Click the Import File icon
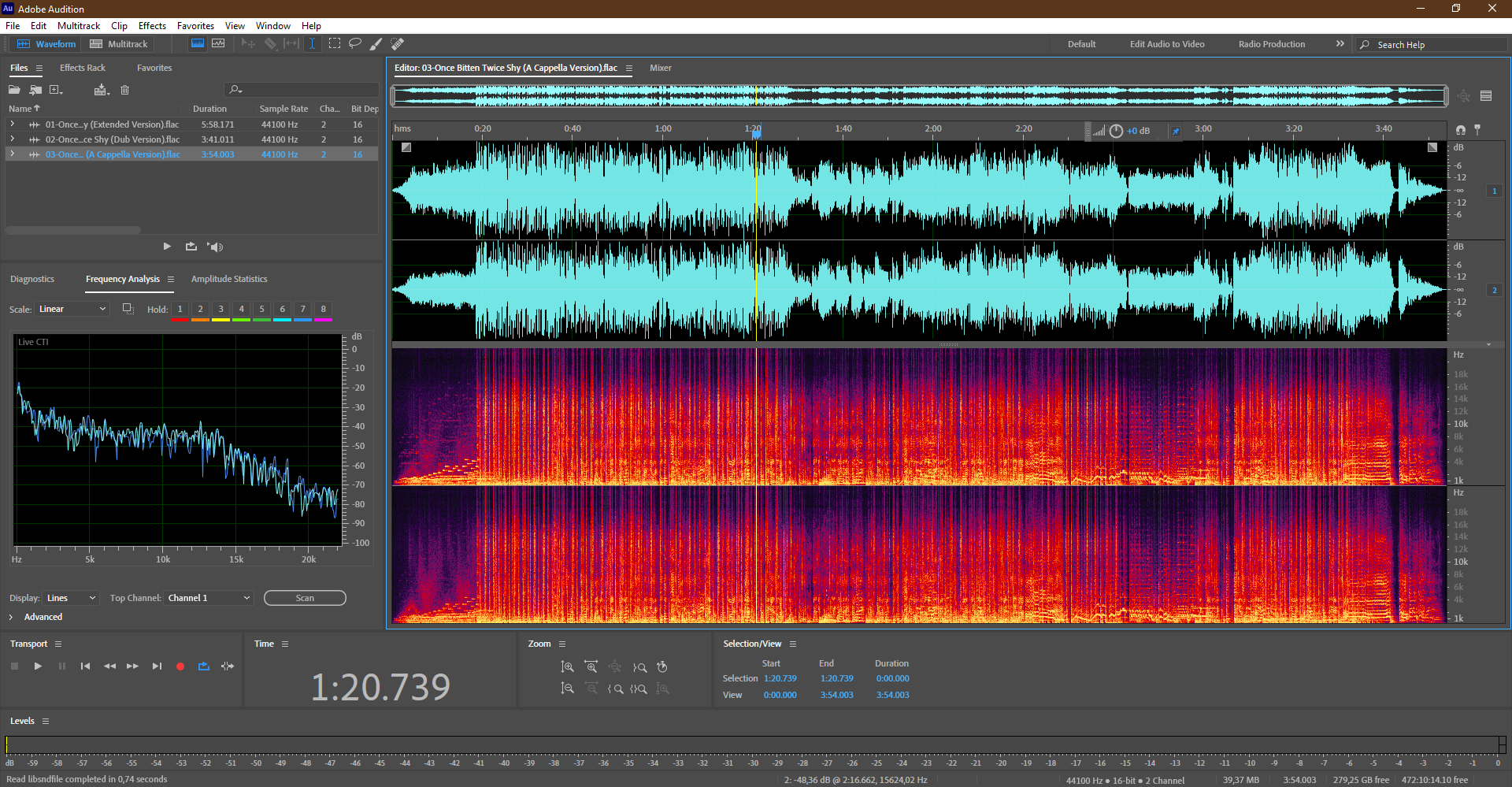This screenshot has height=787, width=1512. click(35, 90)
